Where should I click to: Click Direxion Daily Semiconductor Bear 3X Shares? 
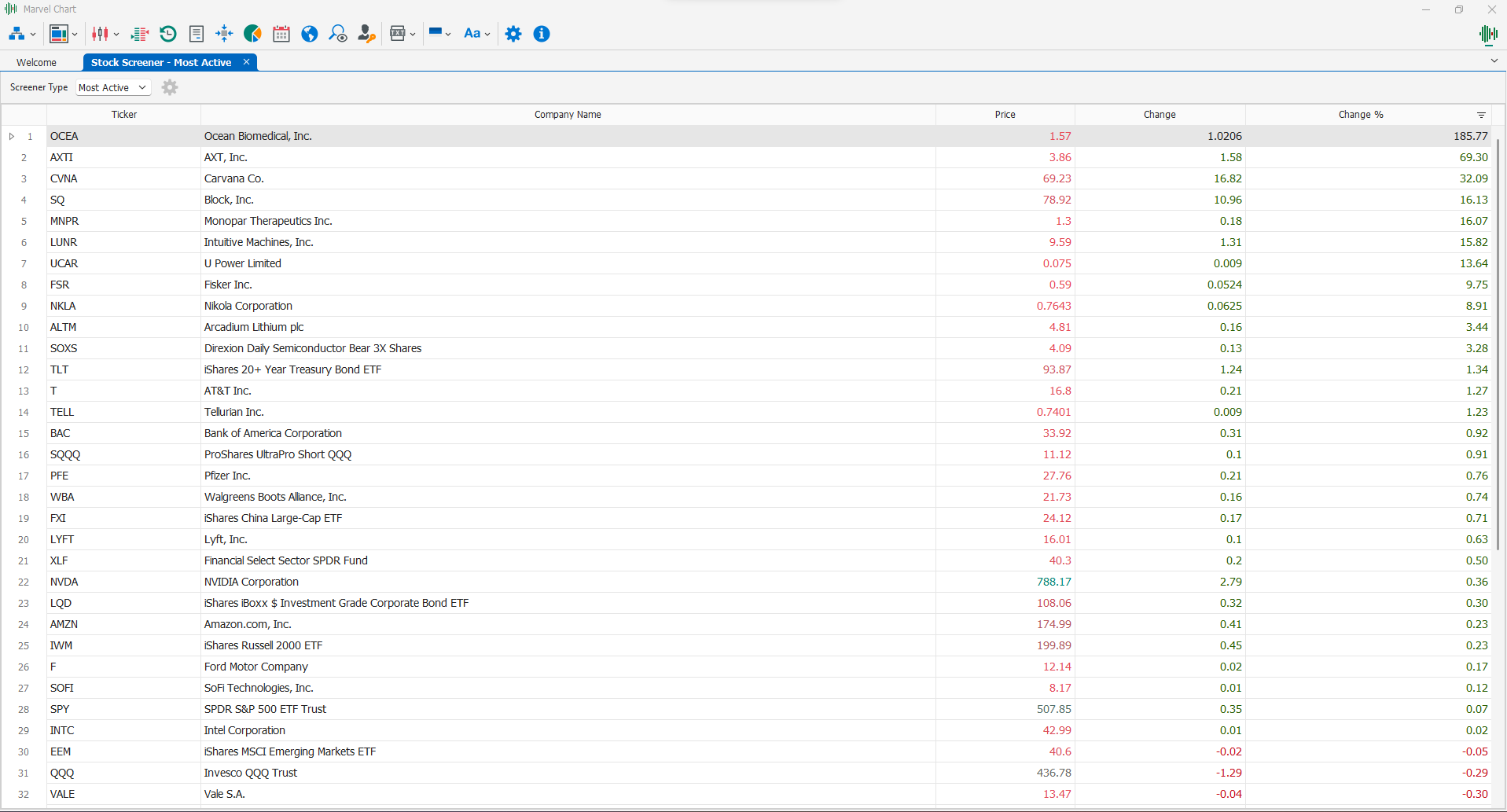313,348
